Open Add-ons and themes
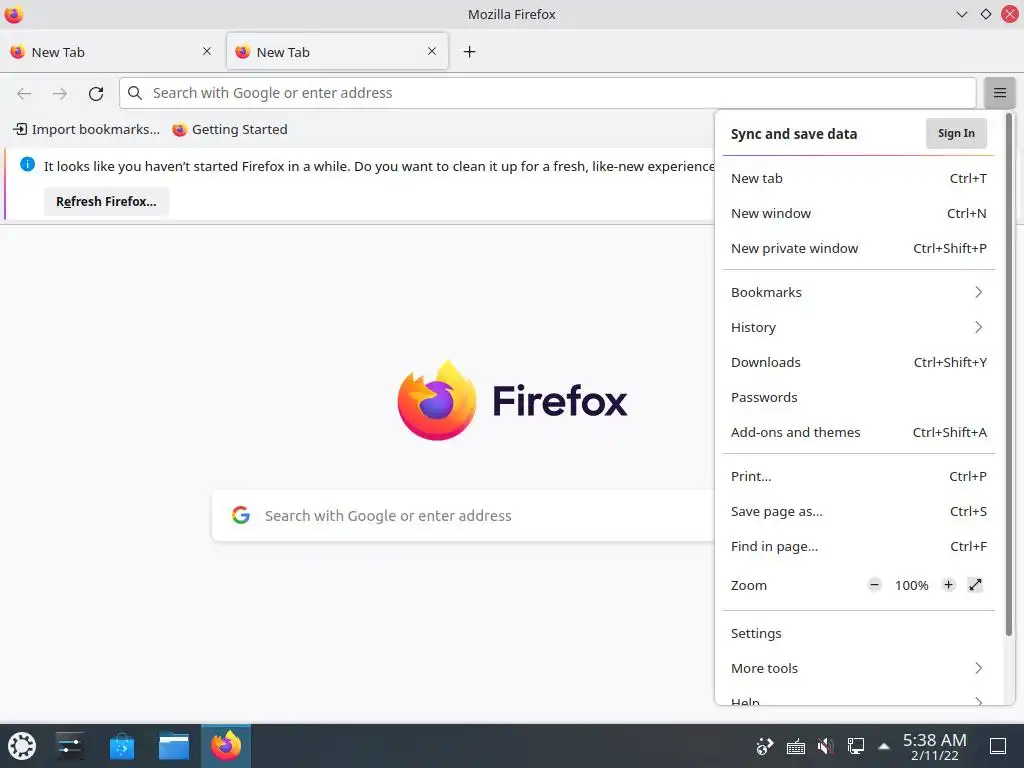 pyautogui.click(x=858, y=432)
